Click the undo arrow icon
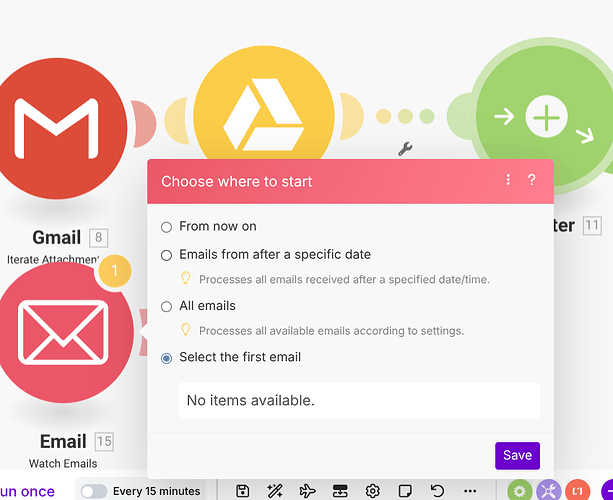This screenshot has height=500, width=613. click(x=437, y=491)
